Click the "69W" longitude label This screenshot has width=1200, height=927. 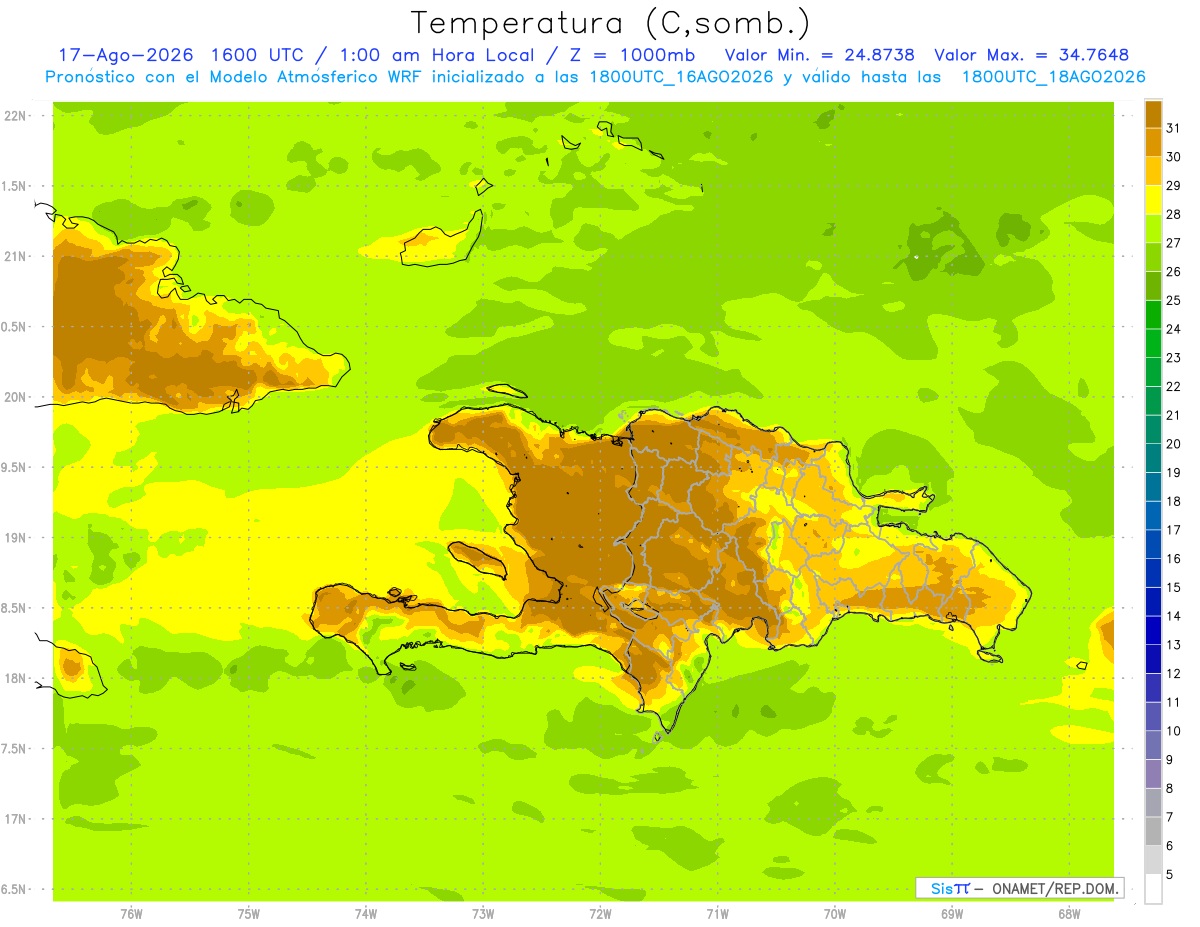(x=952, y=914)
